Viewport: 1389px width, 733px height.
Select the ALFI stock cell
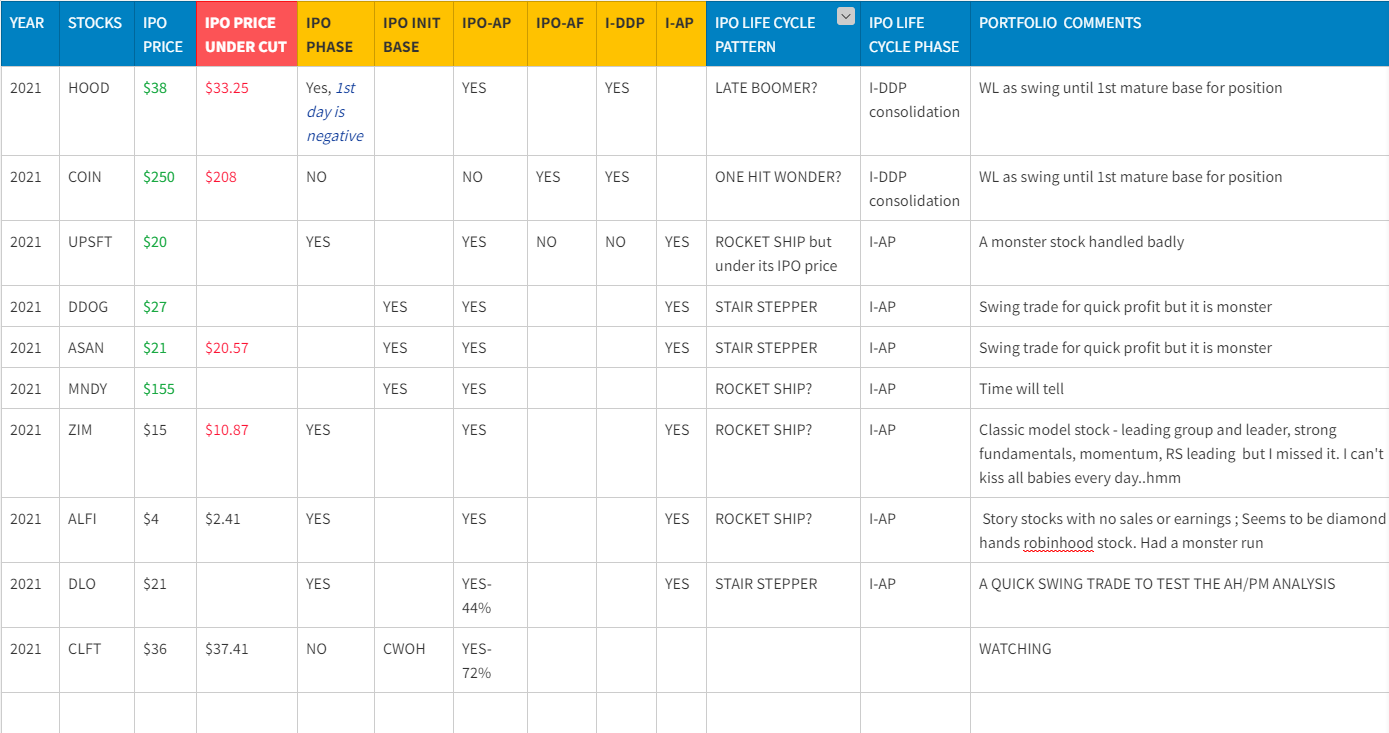[x=97, y=530]
